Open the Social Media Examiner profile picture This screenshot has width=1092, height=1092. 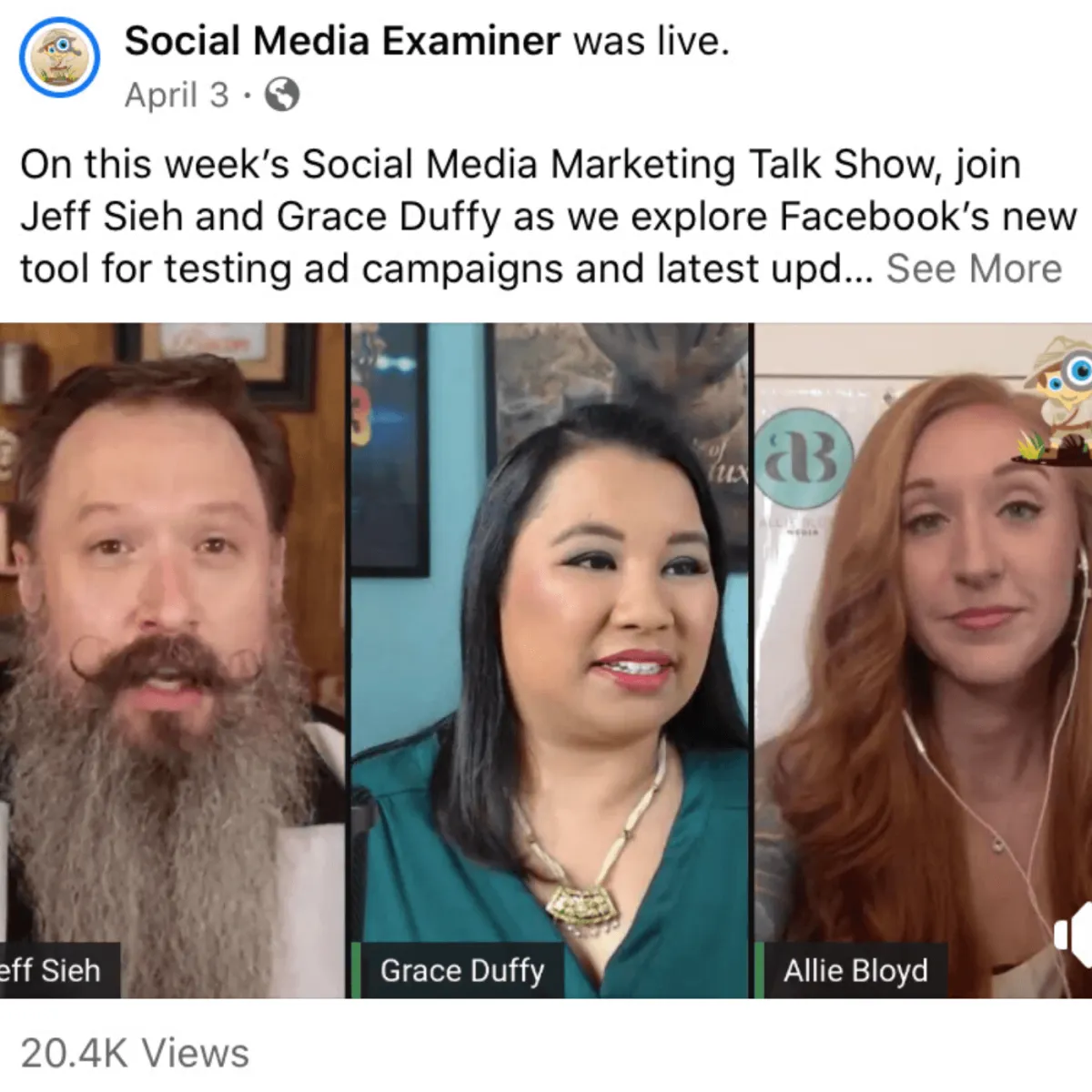[59, 57]
